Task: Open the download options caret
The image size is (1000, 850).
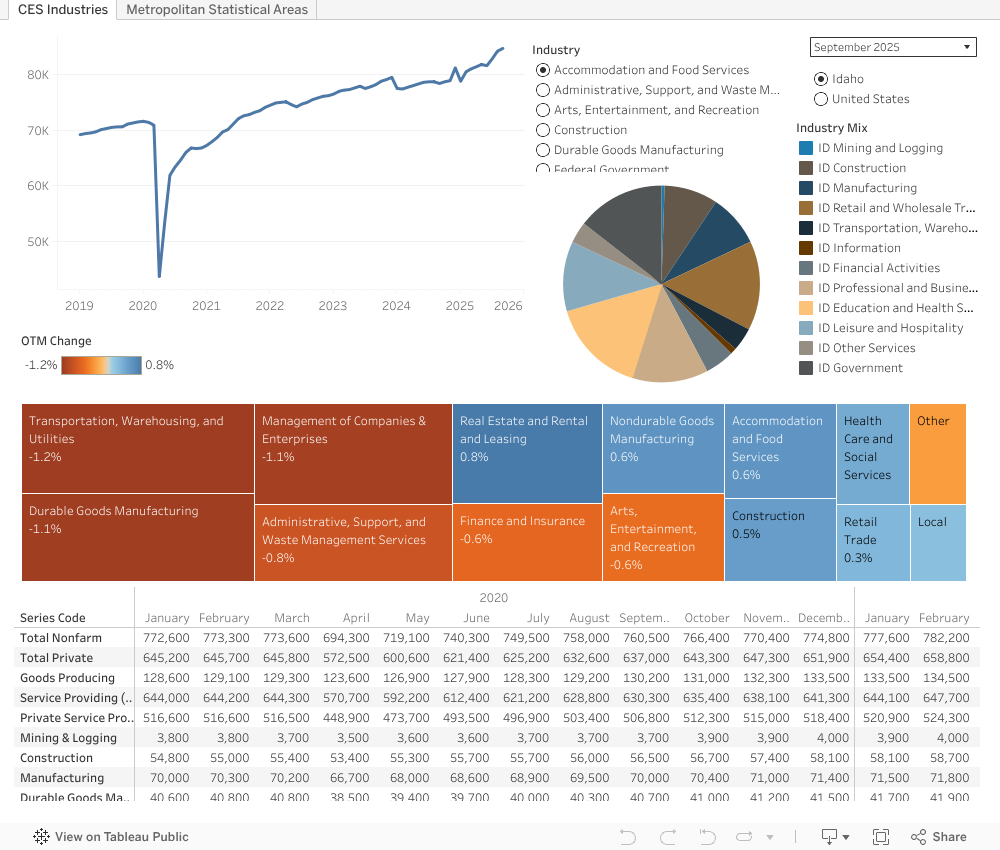Action: (846, 837)
